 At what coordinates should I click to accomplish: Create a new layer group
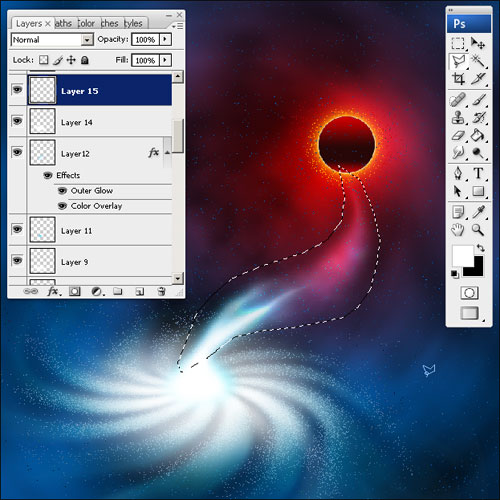coord(117,291)
